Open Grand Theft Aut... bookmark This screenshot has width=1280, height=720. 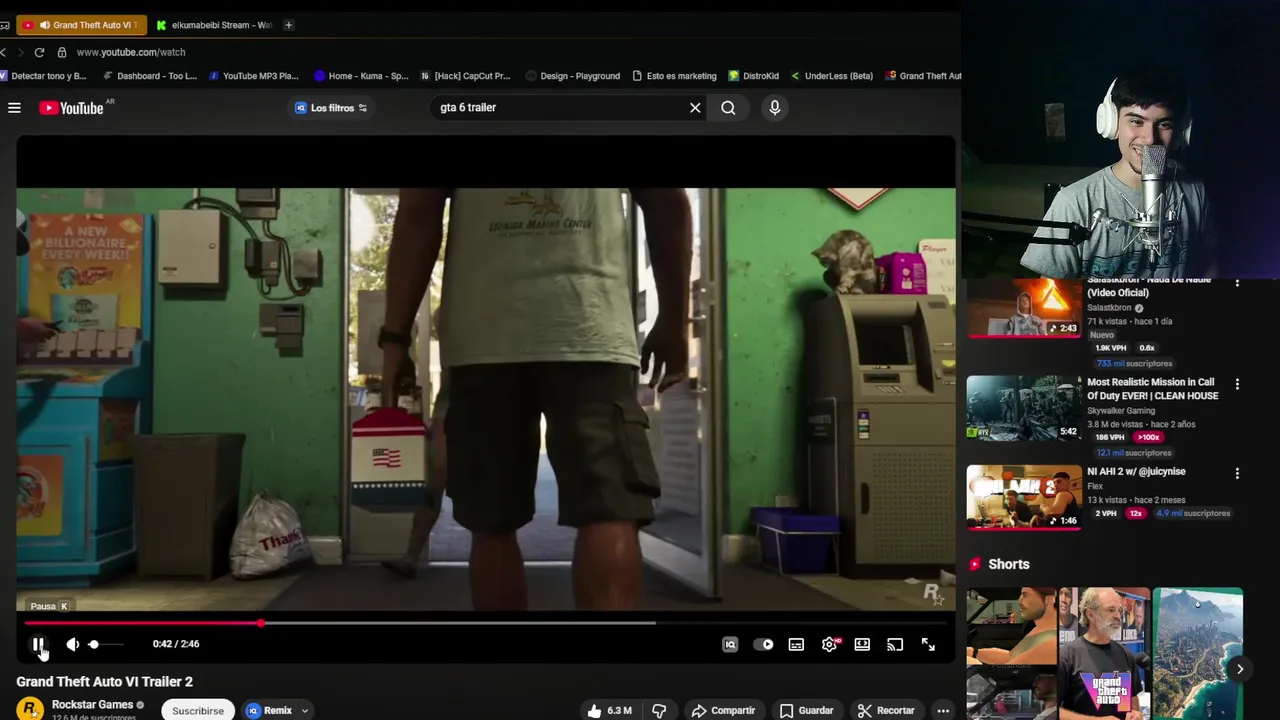coord(922,76)
